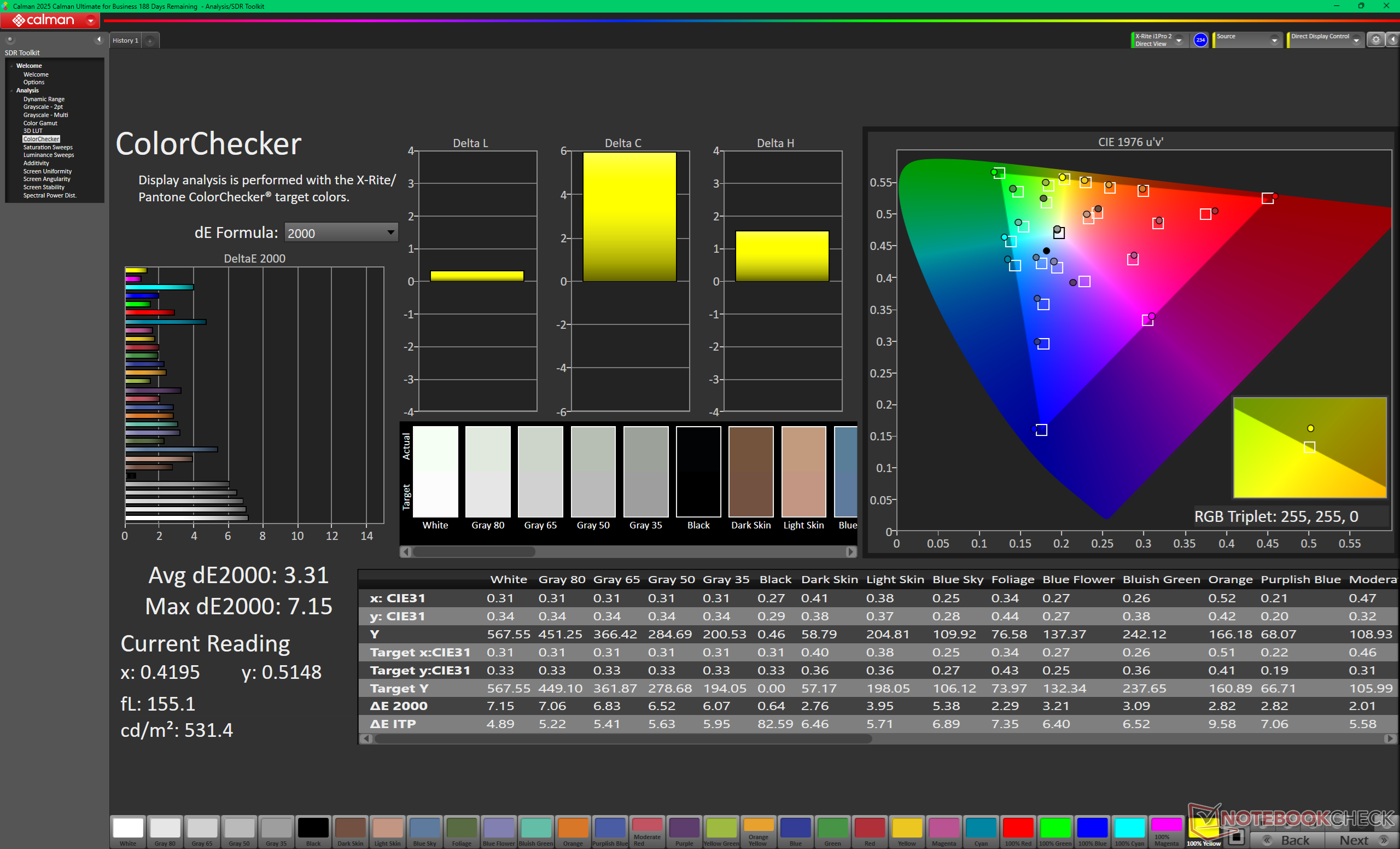Select the Moderate Red patch button
1400x849 pixels.
click(x=646, y=831)
